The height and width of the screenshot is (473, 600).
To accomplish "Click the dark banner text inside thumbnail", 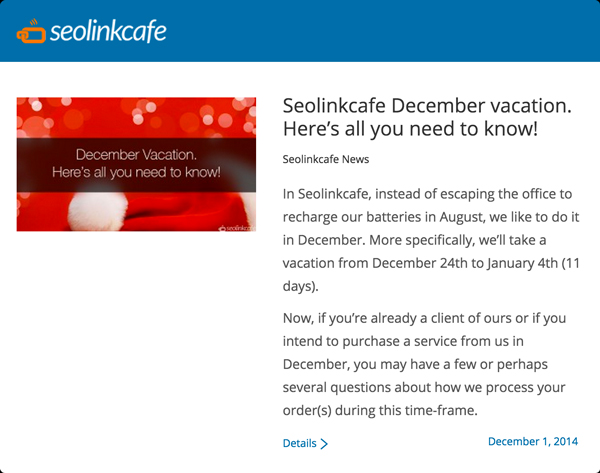I will tap(136, 163).
